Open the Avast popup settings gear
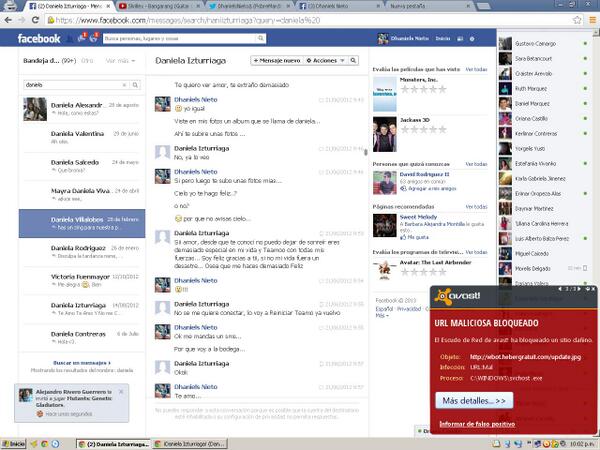Viewport: 600px width, 450px height. (587, 289)
